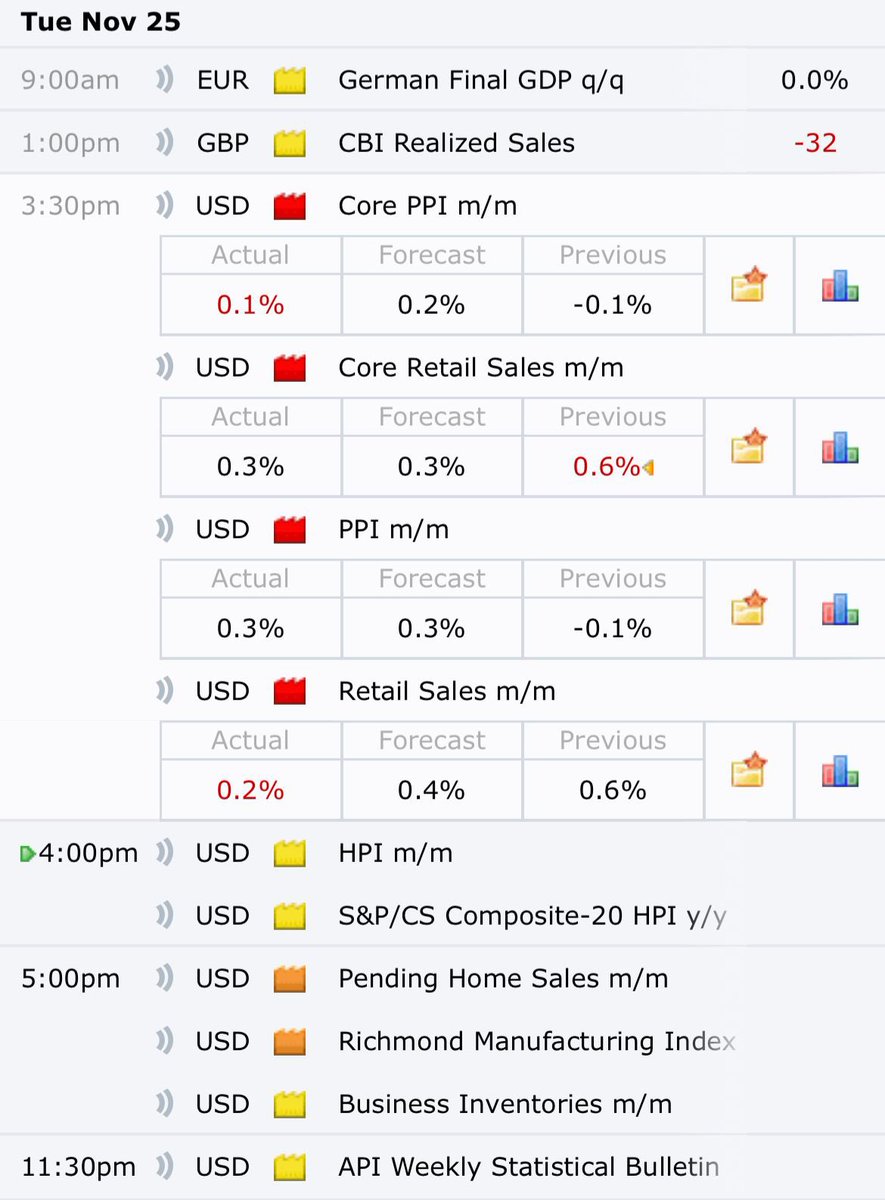
Task: Toggle the sound alert for German Final GDP
Action: click(165, 80)
